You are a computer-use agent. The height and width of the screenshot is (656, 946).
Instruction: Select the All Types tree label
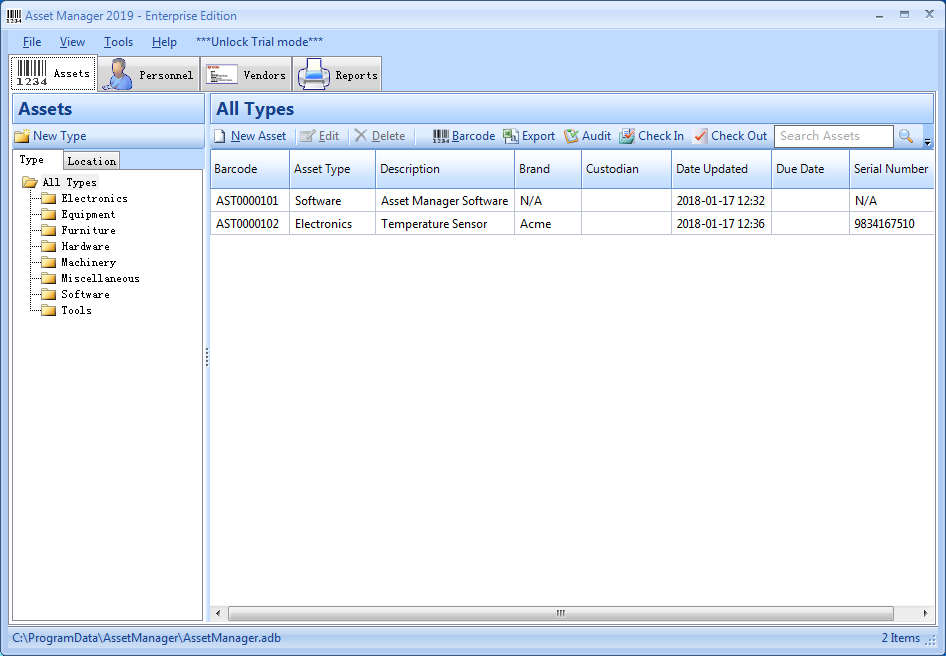tap(69, 182)
